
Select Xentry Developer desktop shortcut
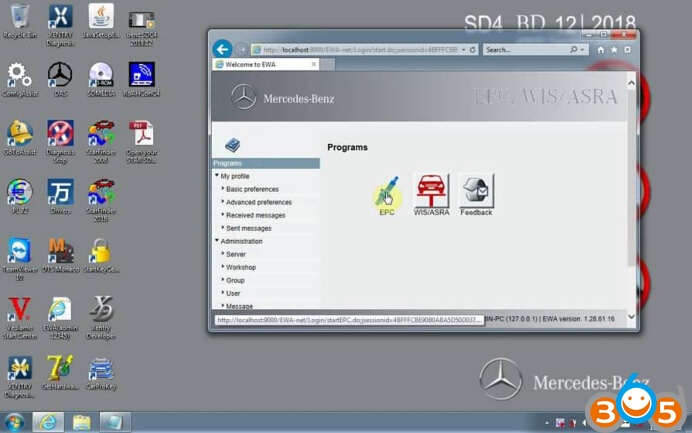[x=101, y=318]
